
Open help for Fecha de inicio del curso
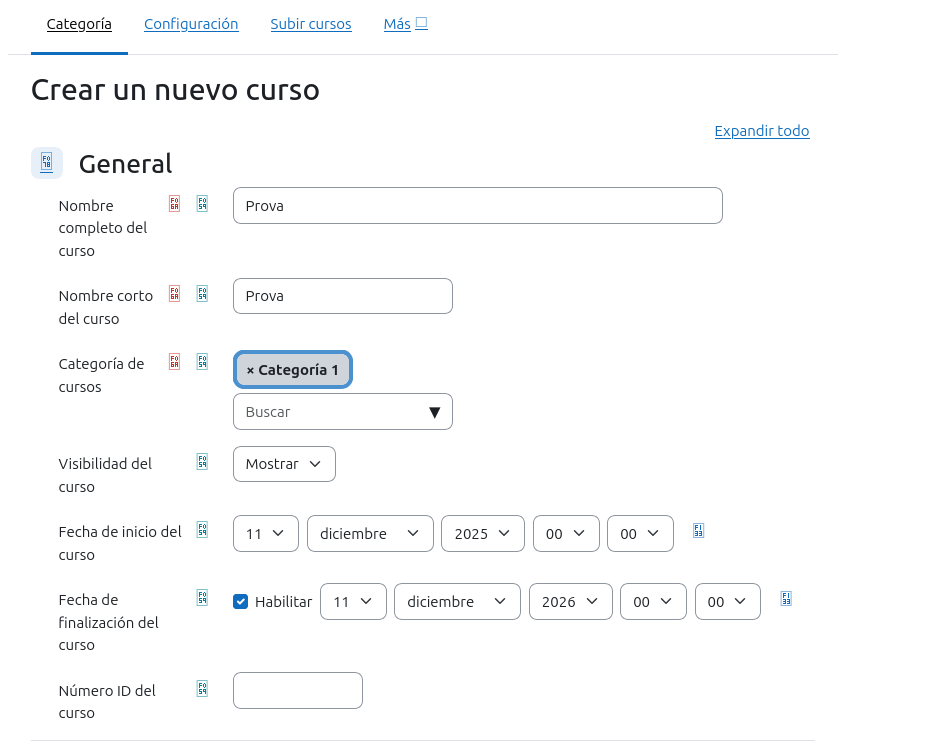pos(202,530)
